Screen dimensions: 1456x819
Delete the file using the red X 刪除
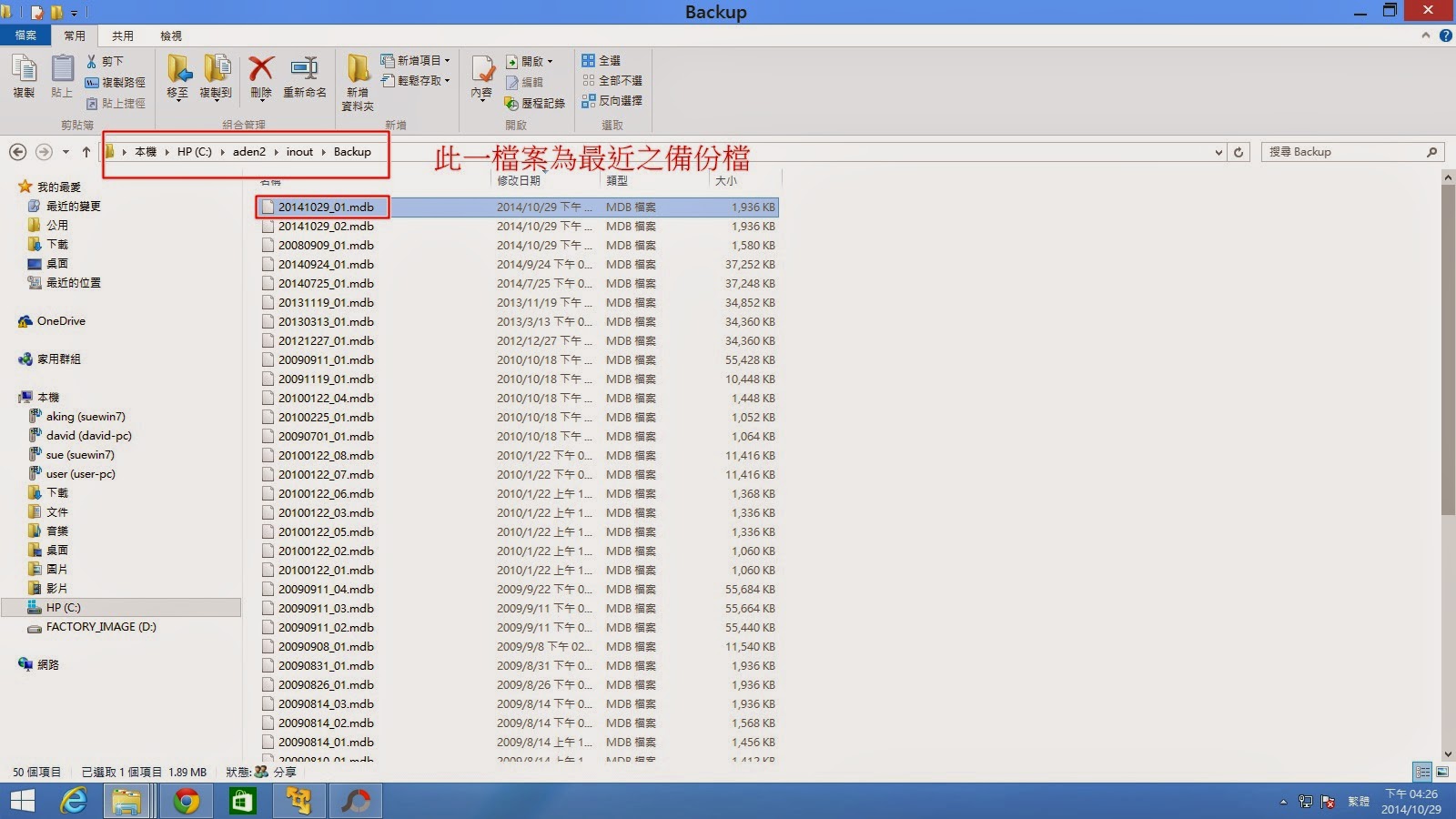pyautogui.click(x=261, y=76)
